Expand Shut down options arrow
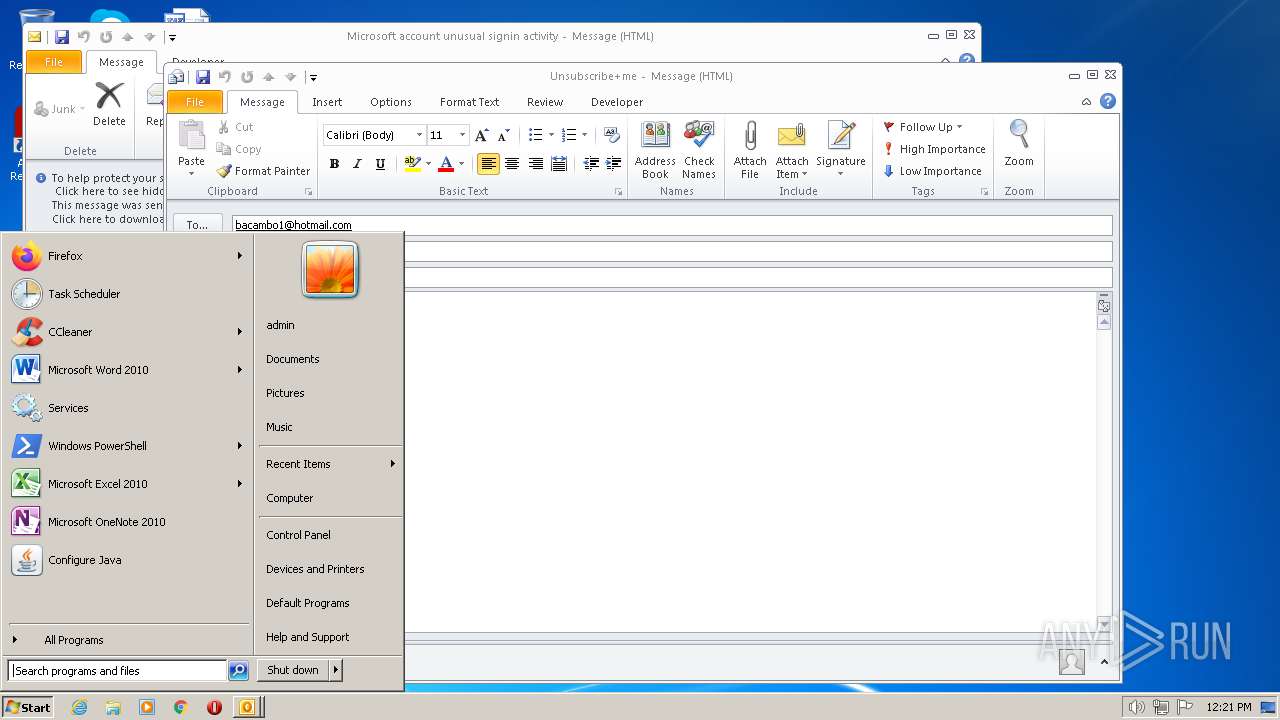Viewport: 1280px width, 720px height. click(336, 670)
